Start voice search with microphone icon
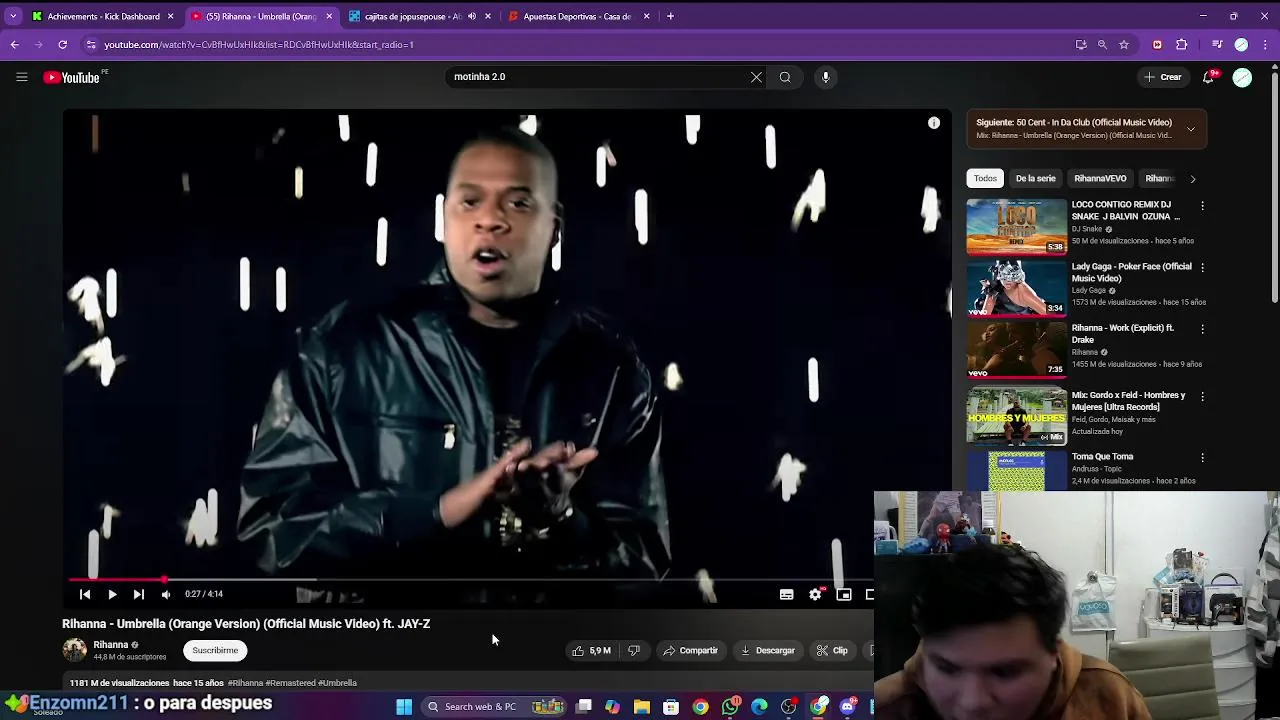1280x720 pixels. coord(825,77)
